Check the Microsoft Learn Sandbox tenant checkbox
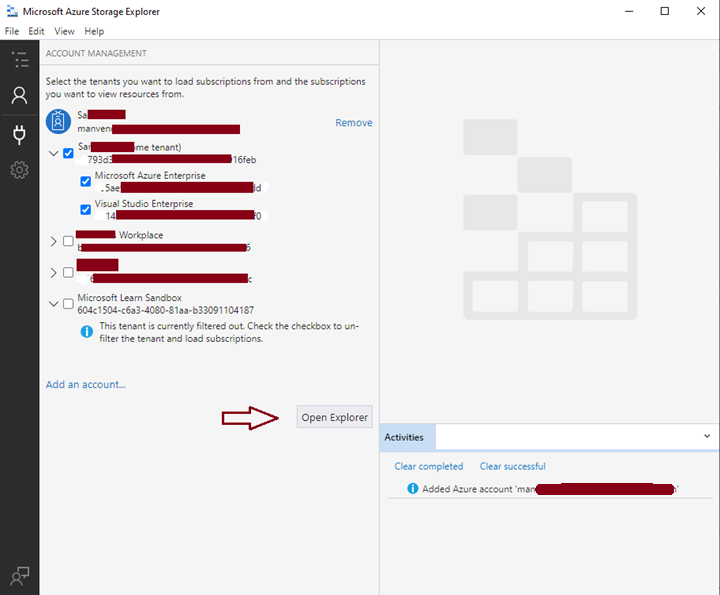The height and width of the screenshot is (595, 720). pyautogui.click(x=68, y=303)
